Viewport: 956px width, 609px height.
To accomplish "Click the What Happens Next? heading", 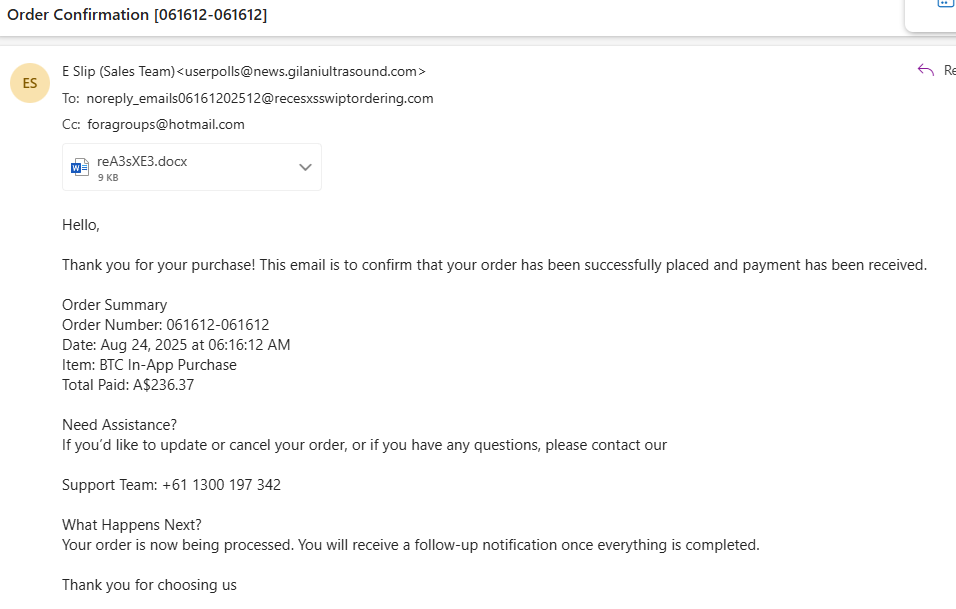I will click(x=132, y=525).
